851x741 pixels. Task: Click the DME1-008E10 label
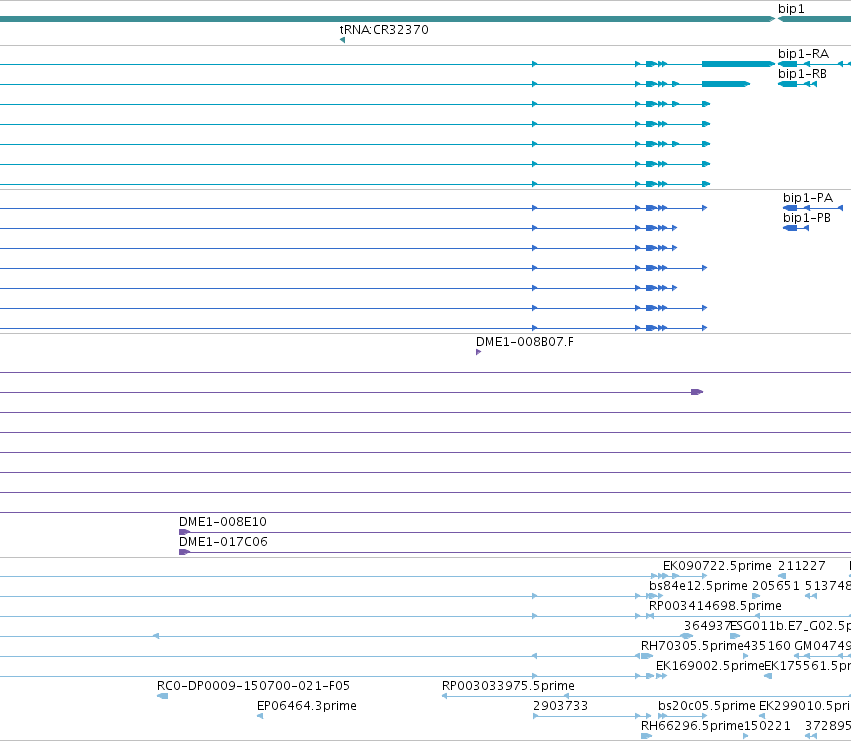pyautogui.click(x=223, y=522)
